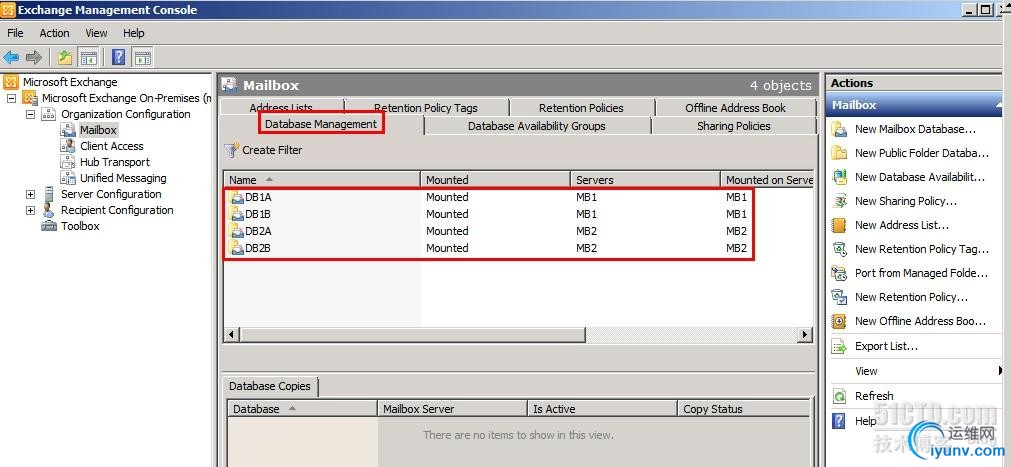Image resolution: width=1011 pixels, height=467 pixels.
Task: Click the New Offline Address Book icon
Action: click(839, 321)
